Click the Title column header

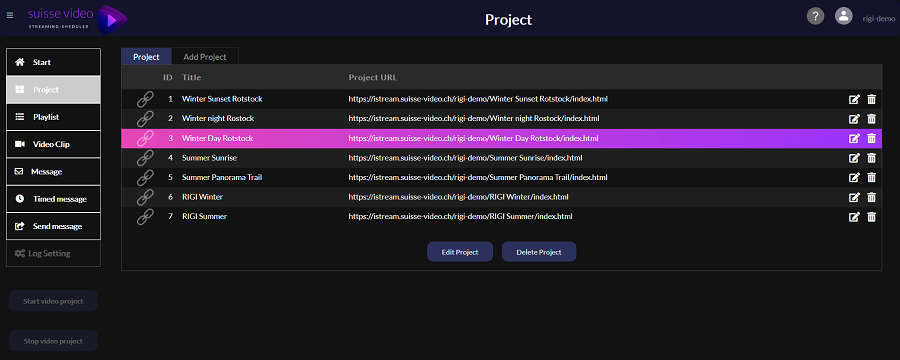192,77
